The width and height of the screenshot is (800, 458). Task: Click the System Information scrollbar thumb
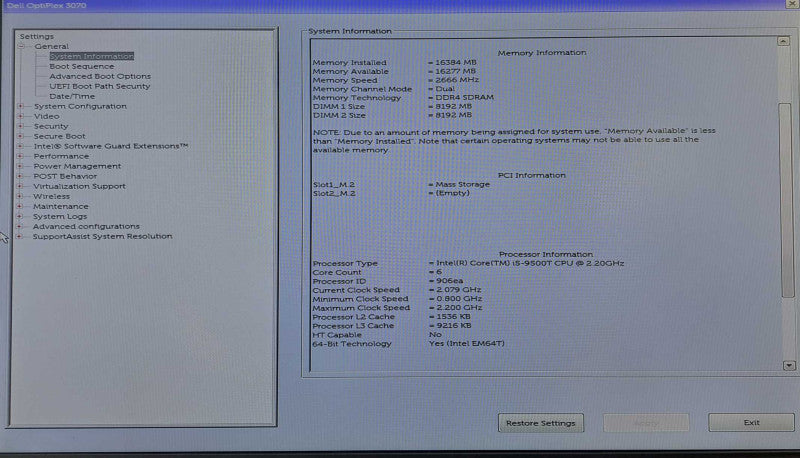786,200
